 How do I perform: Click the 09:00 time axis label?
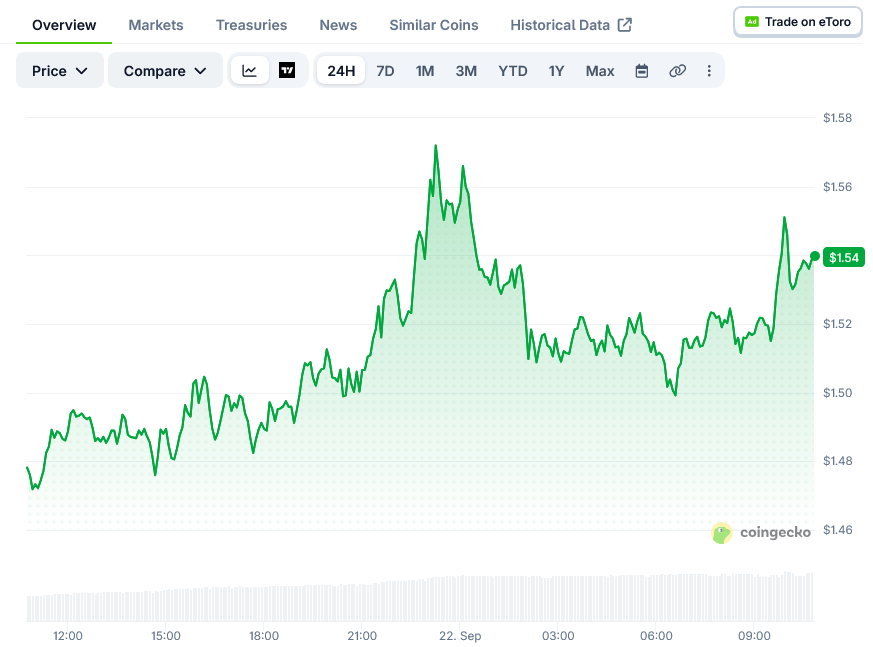[754, 636]
